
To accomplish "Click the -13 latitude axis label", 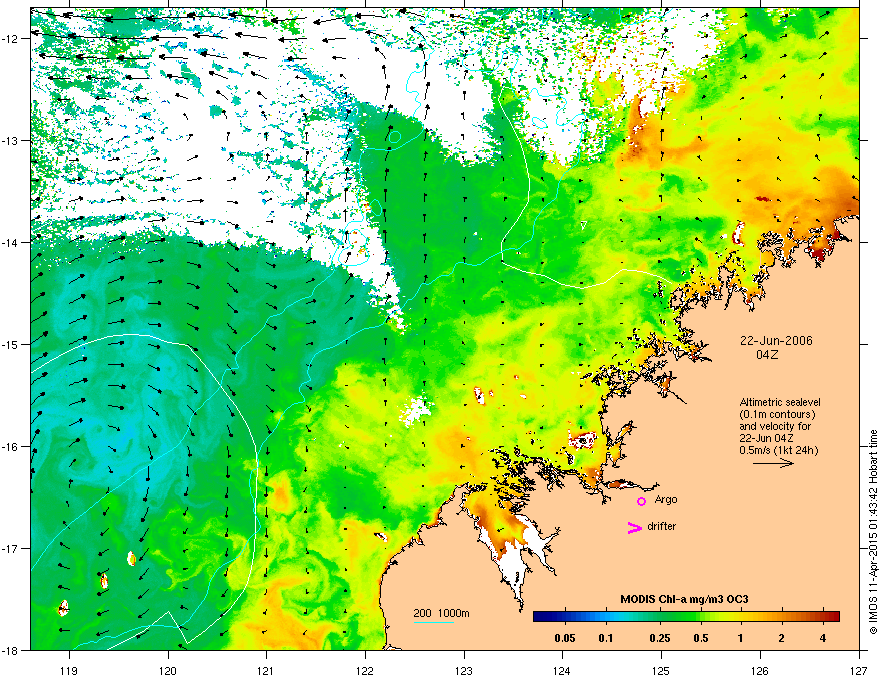I will pyautogui.click(x=11, y=140).
